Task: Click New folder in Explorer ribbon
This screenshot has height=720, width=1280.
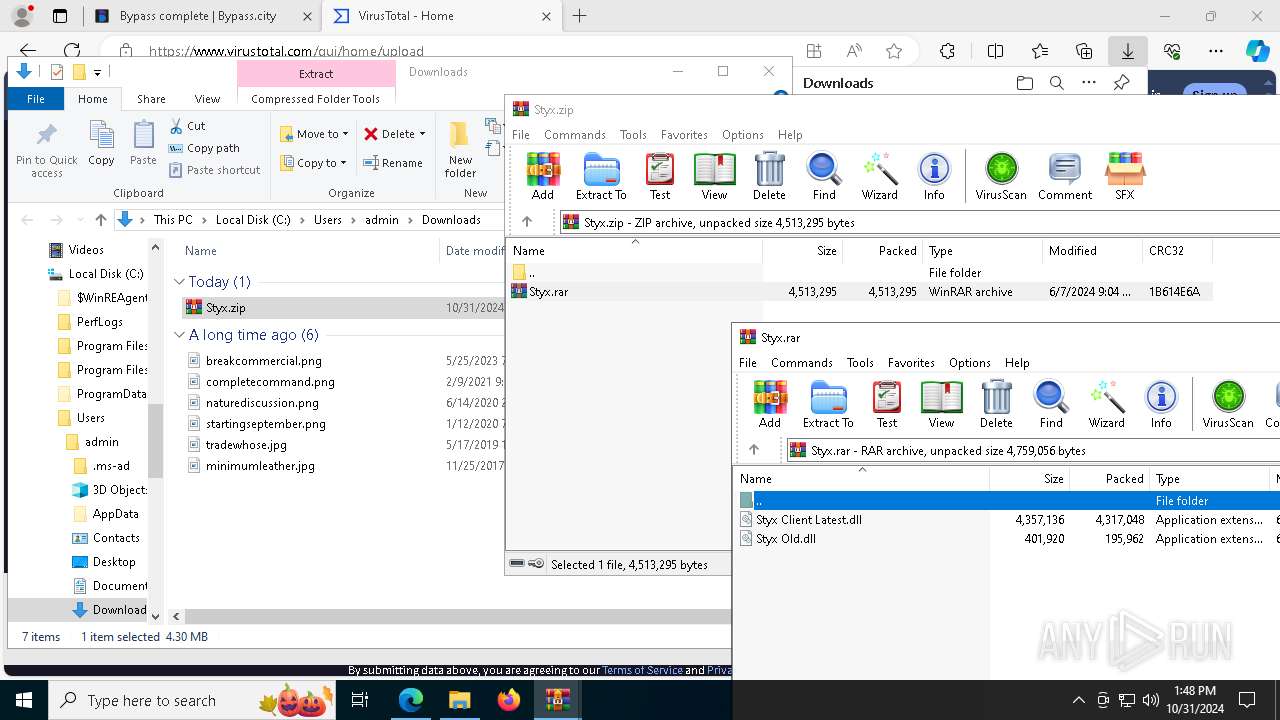Action: 460,150
